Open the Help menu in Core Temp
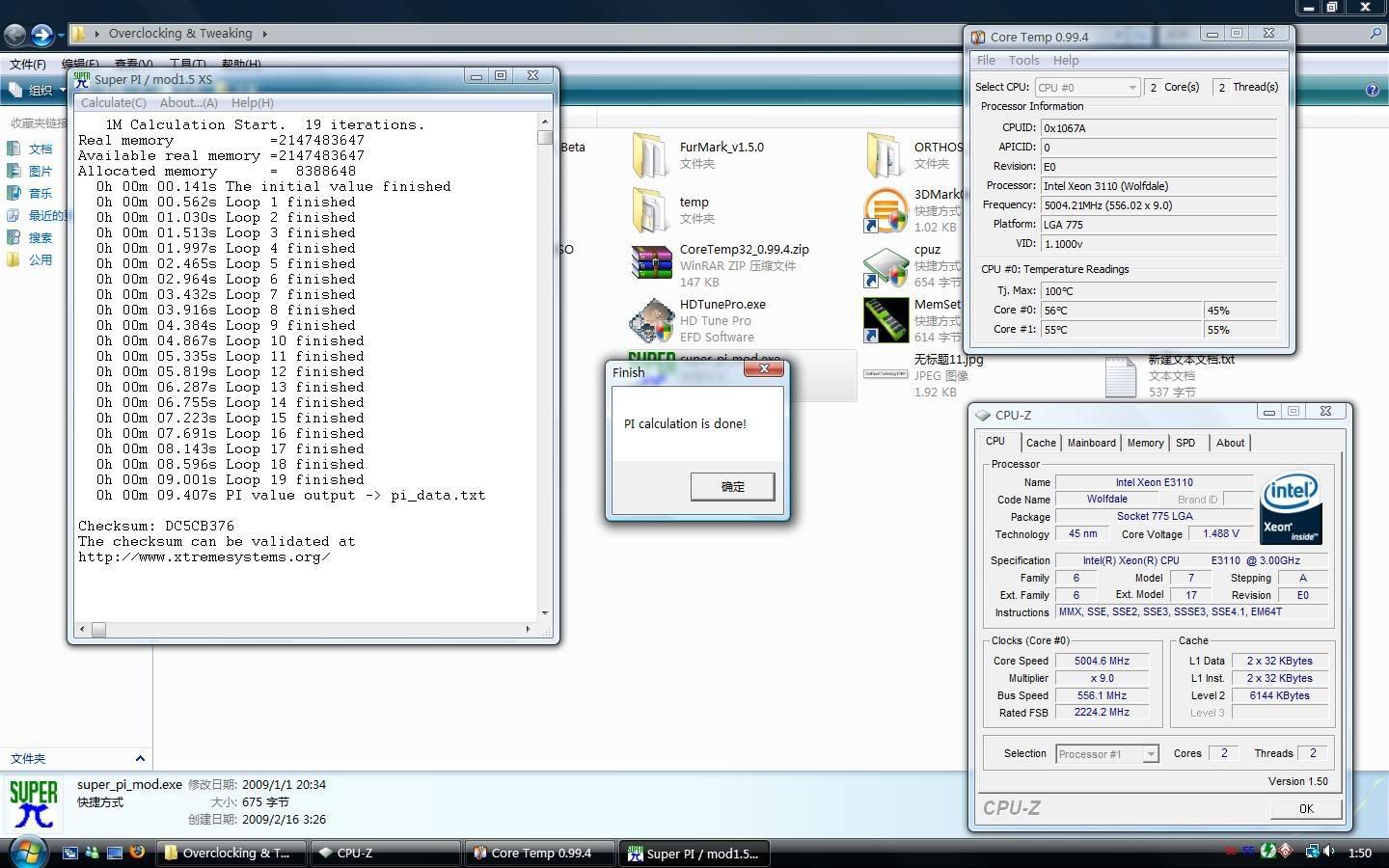Image resolution: width=1389 pixels, height=868 pixels. (1066, 60)
